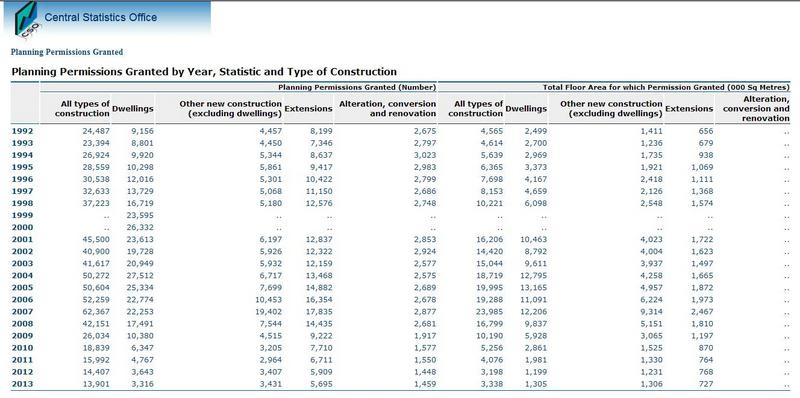The image size is (800, 398).
Task: Select the 2007 row label
Action: 22,312
